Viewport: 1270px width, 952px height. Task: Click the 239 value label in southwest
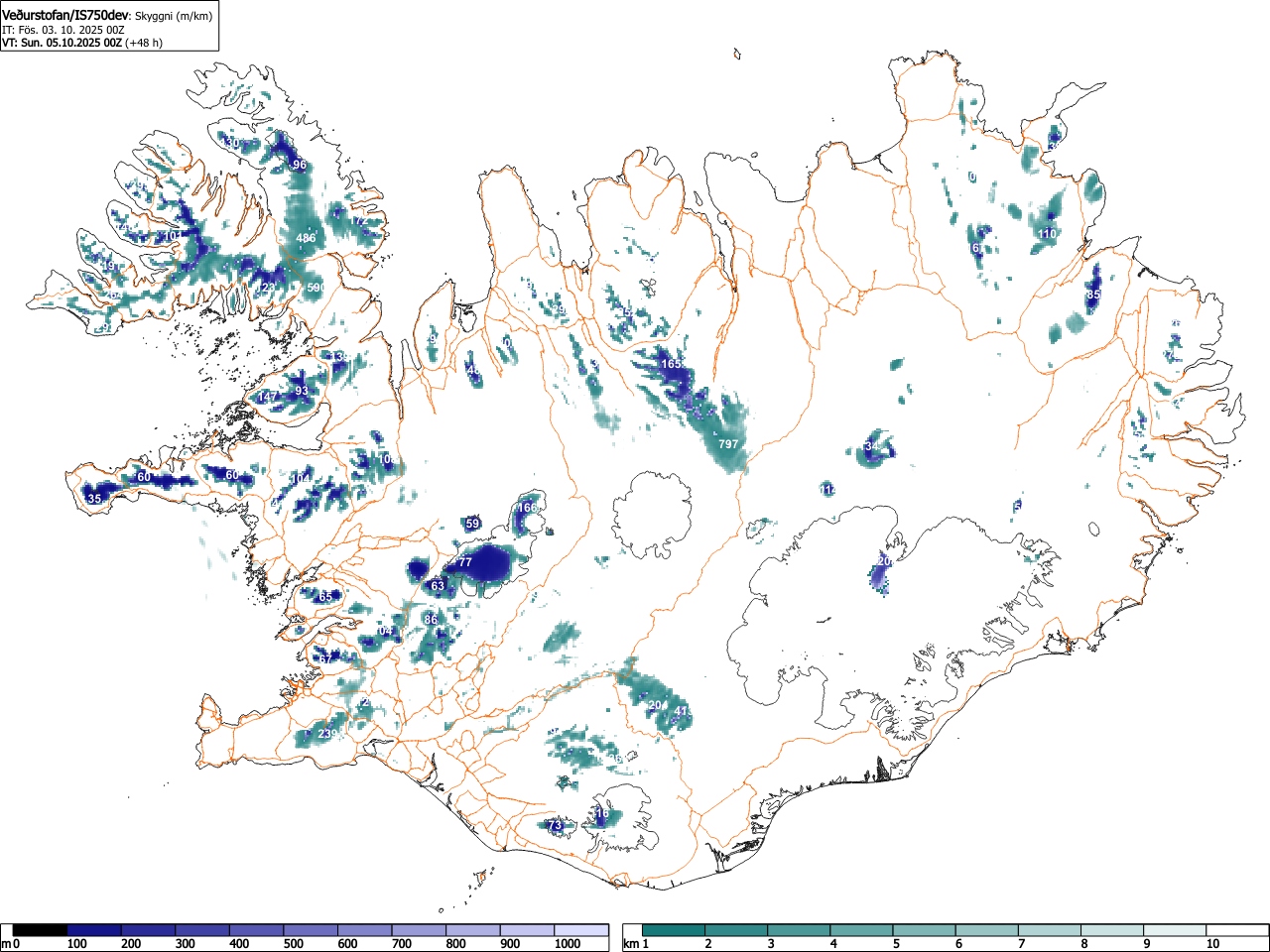(x=328, y=734)
